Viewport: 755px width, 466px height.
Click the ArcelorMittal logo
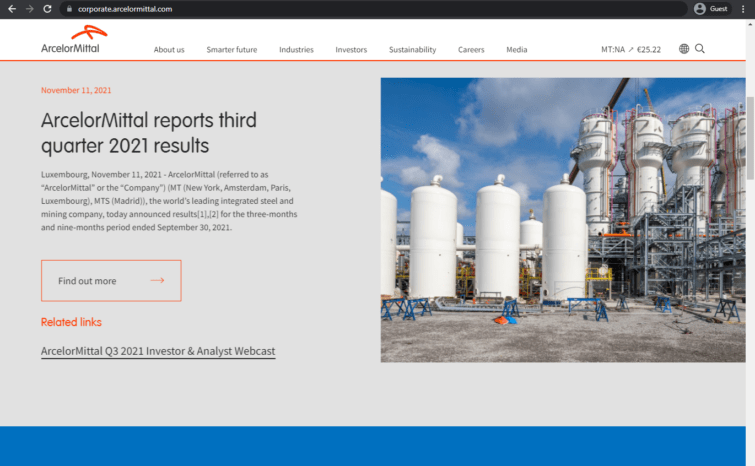pos(73,39)
